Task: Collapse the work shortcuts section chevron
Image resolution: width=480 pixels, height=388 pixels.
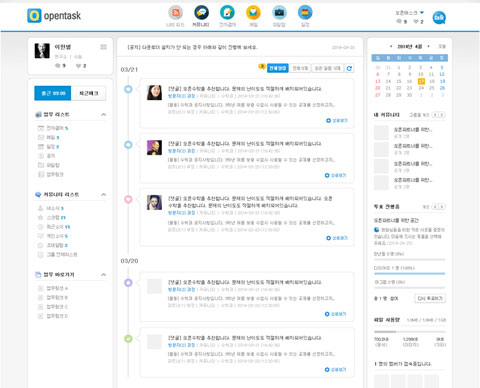Action: pyautogui.click(x=104, y=275)
